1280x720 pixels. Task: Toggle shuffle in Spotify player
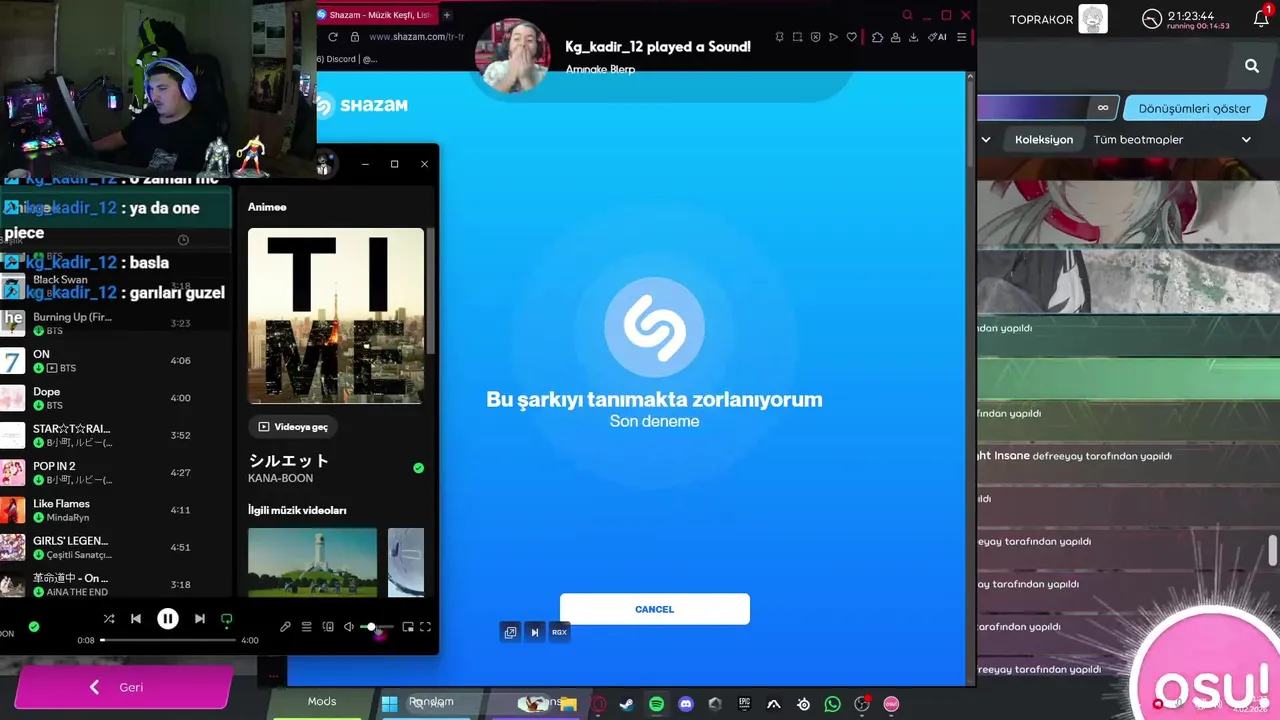[109, 619]
